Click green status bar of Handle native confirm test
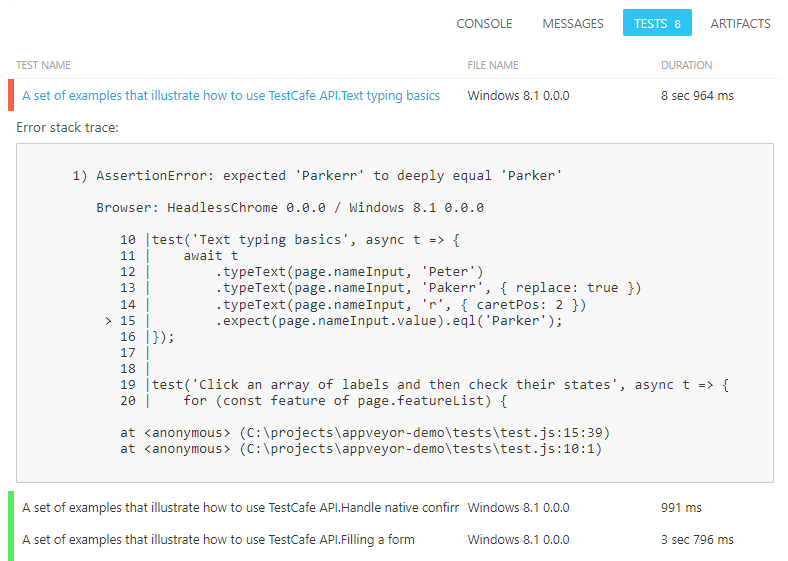 11,507
